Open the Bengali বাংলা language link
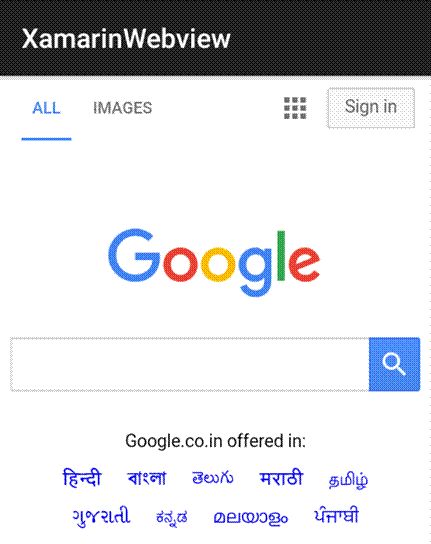 [147, 478]
